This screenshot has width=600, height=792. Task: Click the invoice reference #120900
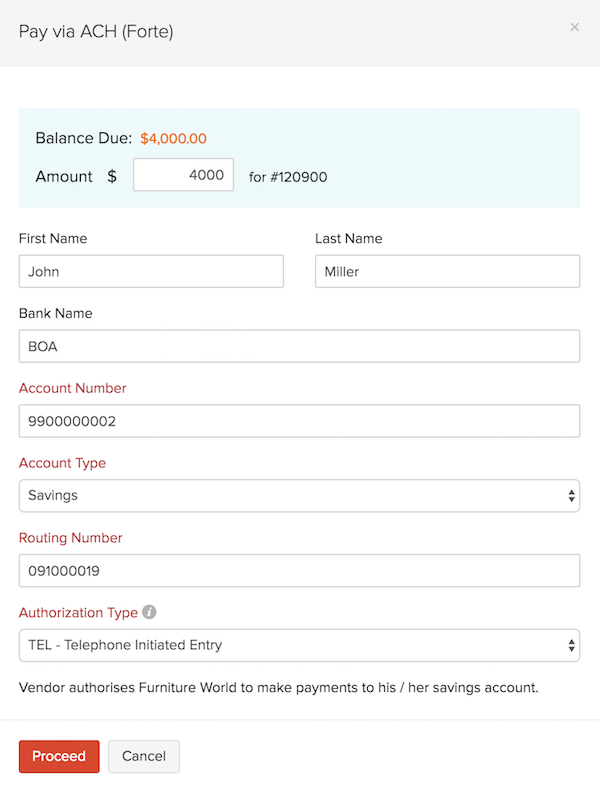pyautogui.click(x=298, y=177)
